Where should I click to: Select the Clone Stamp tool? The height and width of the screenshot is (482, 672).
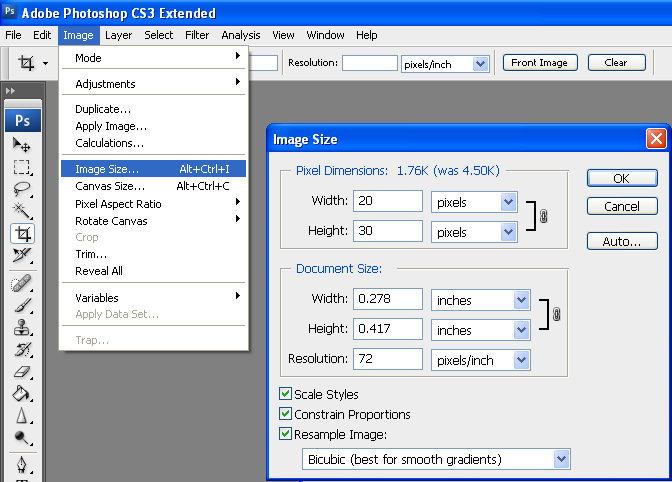pyautogui.click(x=21, y=328)
